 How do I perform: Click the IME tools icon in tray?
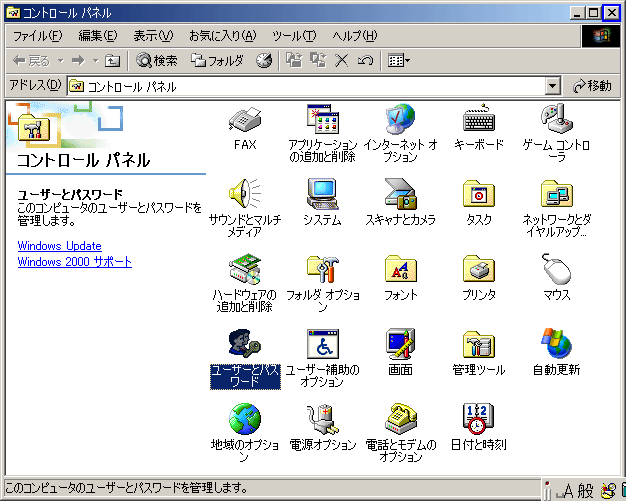pyautogui.click(x=609, y=491)
